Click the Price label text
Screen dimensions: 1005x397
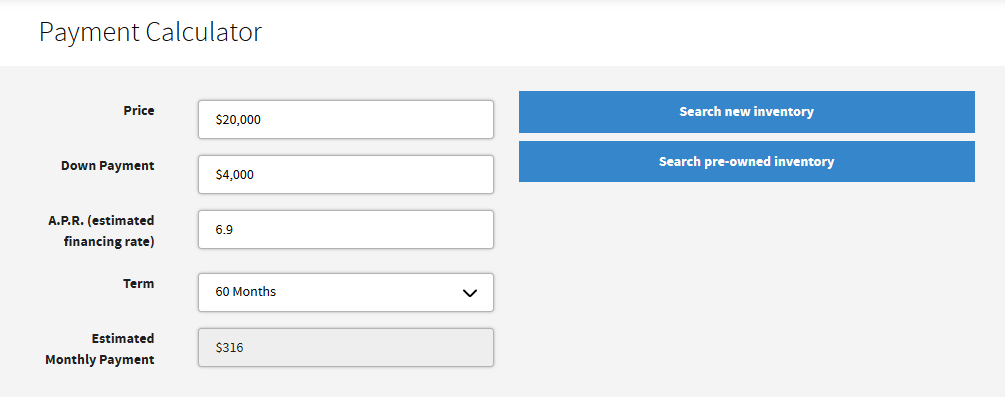139,110
